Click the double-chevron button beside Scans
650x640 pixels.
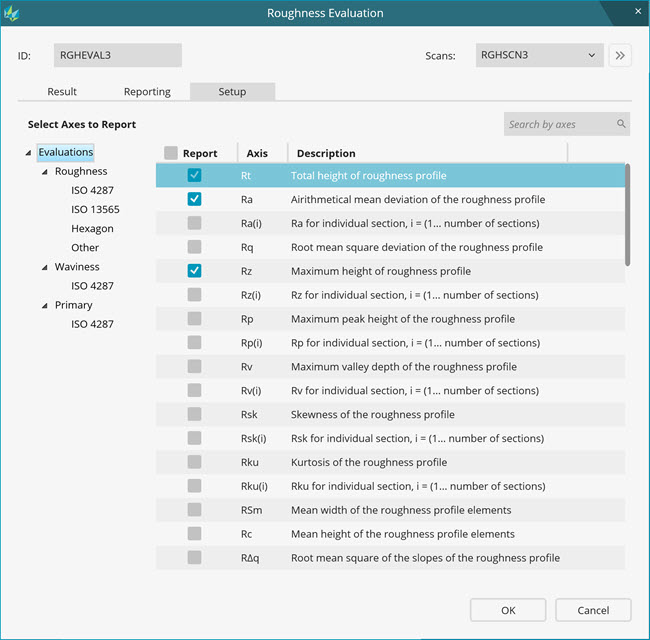tap(620, 55)
